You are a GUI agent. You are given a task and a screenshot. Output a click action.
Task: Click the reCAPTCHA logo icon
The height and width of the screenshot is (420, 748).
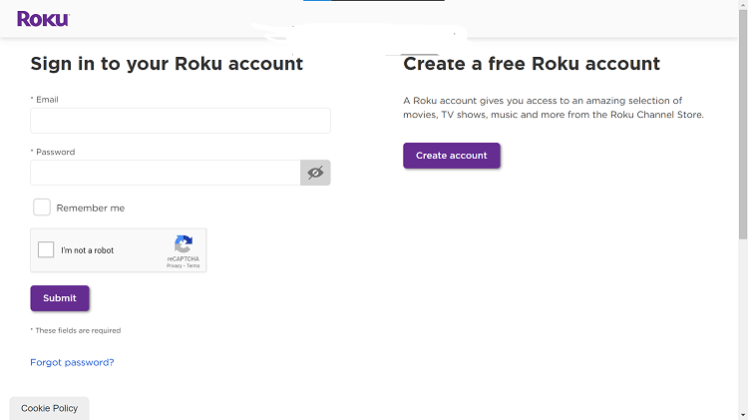click(x=183, y=244)
